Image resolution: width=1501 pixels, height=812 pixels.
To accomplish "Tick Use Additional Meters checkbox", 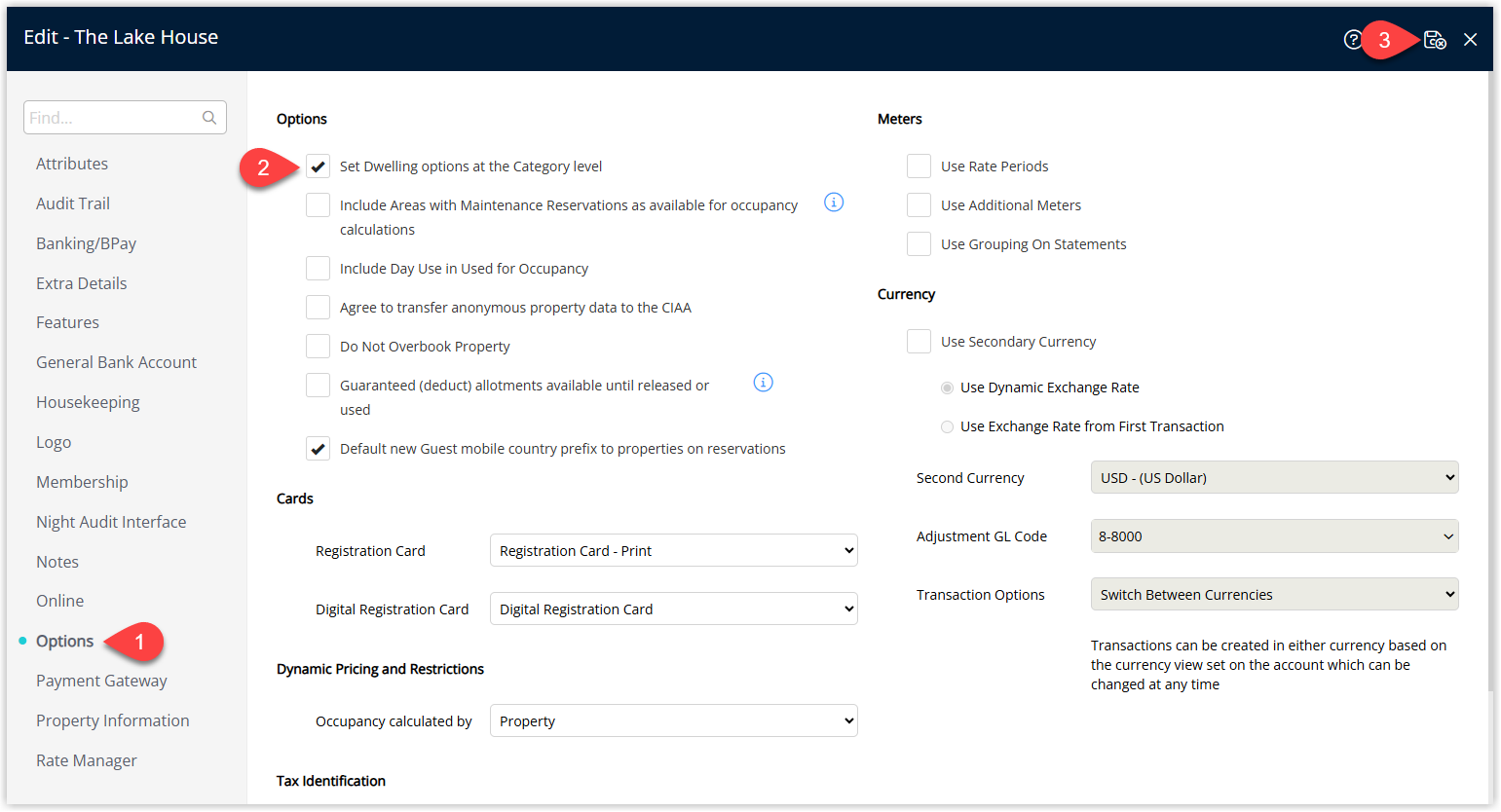I will pos(919,205).
